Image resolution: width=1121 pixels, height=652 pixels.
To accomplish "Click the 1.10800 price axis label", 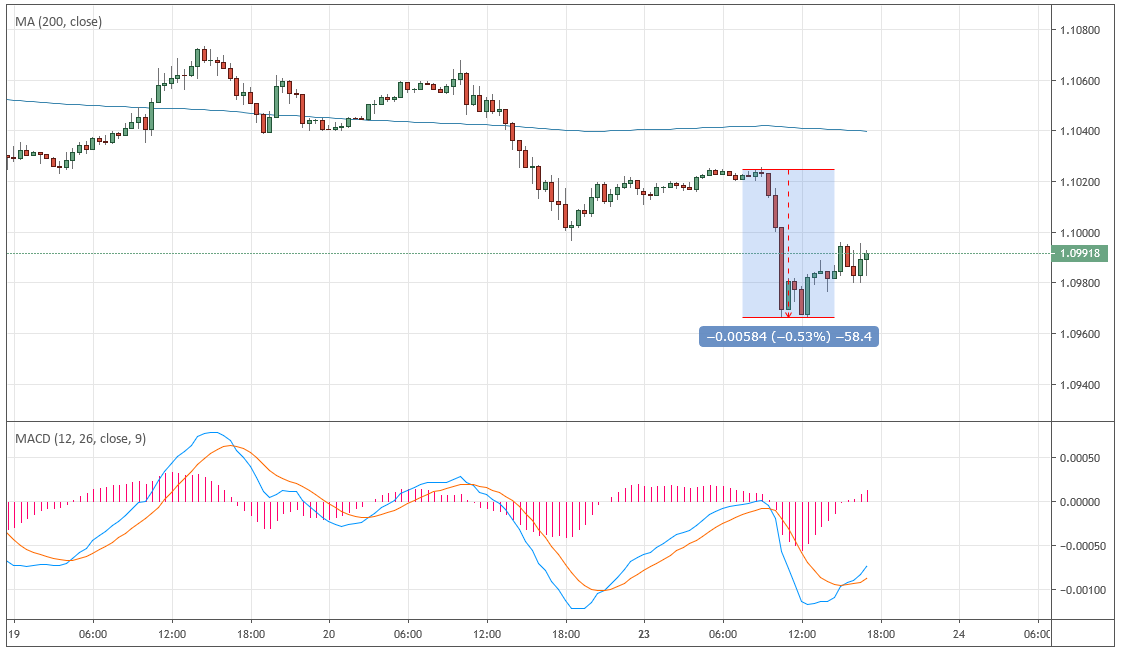I will tap(1080, 30).
